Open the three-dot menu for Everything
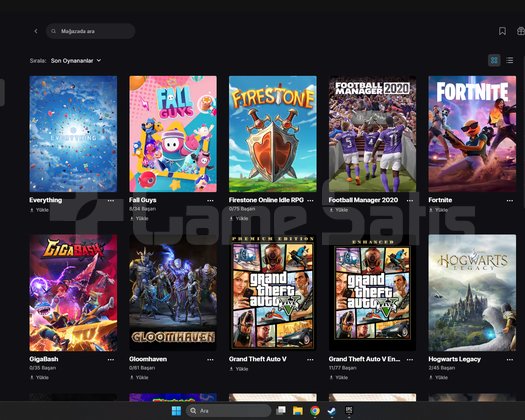This screenshot has width=525, height=420. (x=111, y=201)
